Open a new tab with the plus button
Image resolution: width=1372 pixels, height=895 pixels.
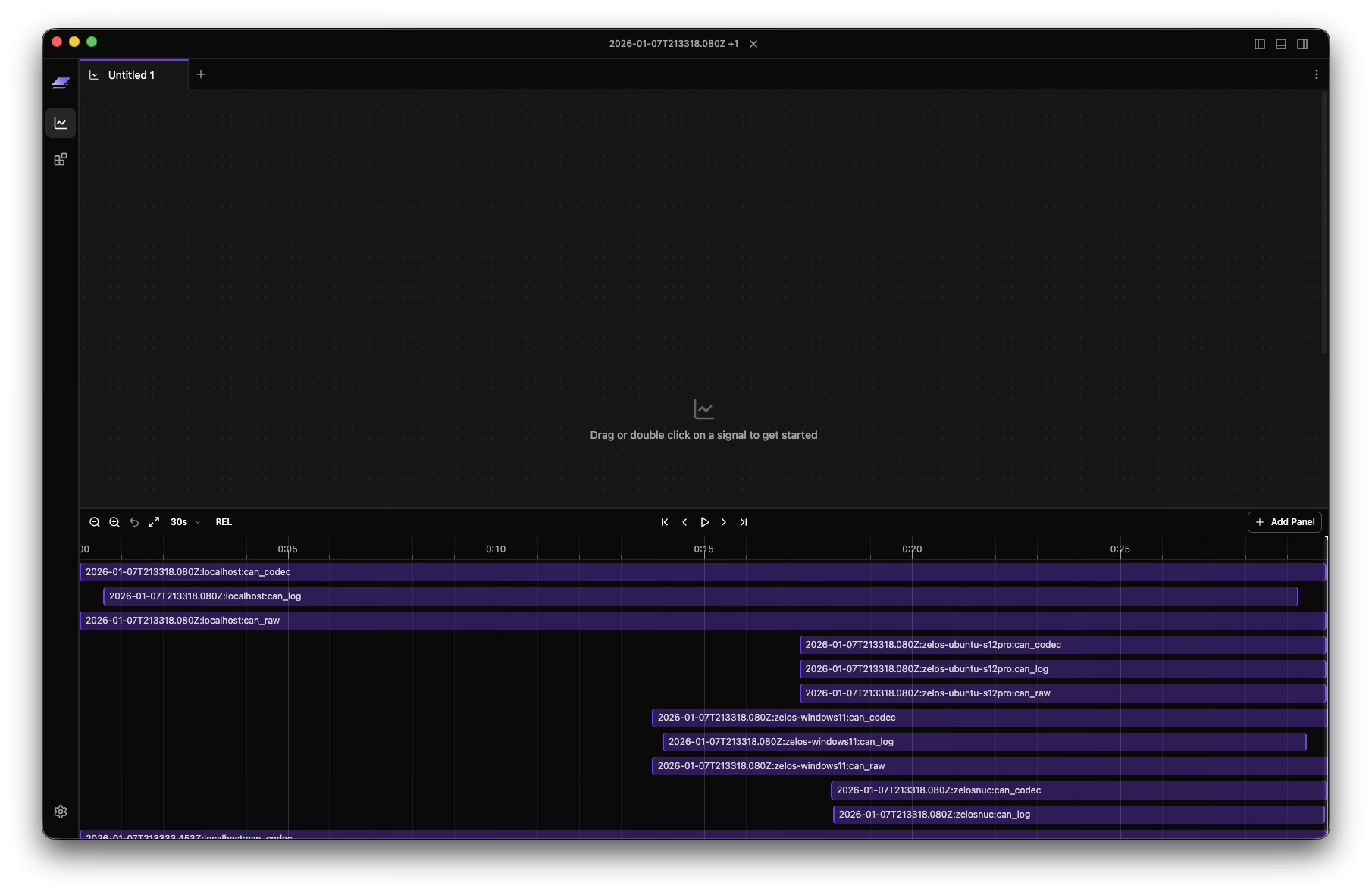pyautogui.click(x=201, y=74)
